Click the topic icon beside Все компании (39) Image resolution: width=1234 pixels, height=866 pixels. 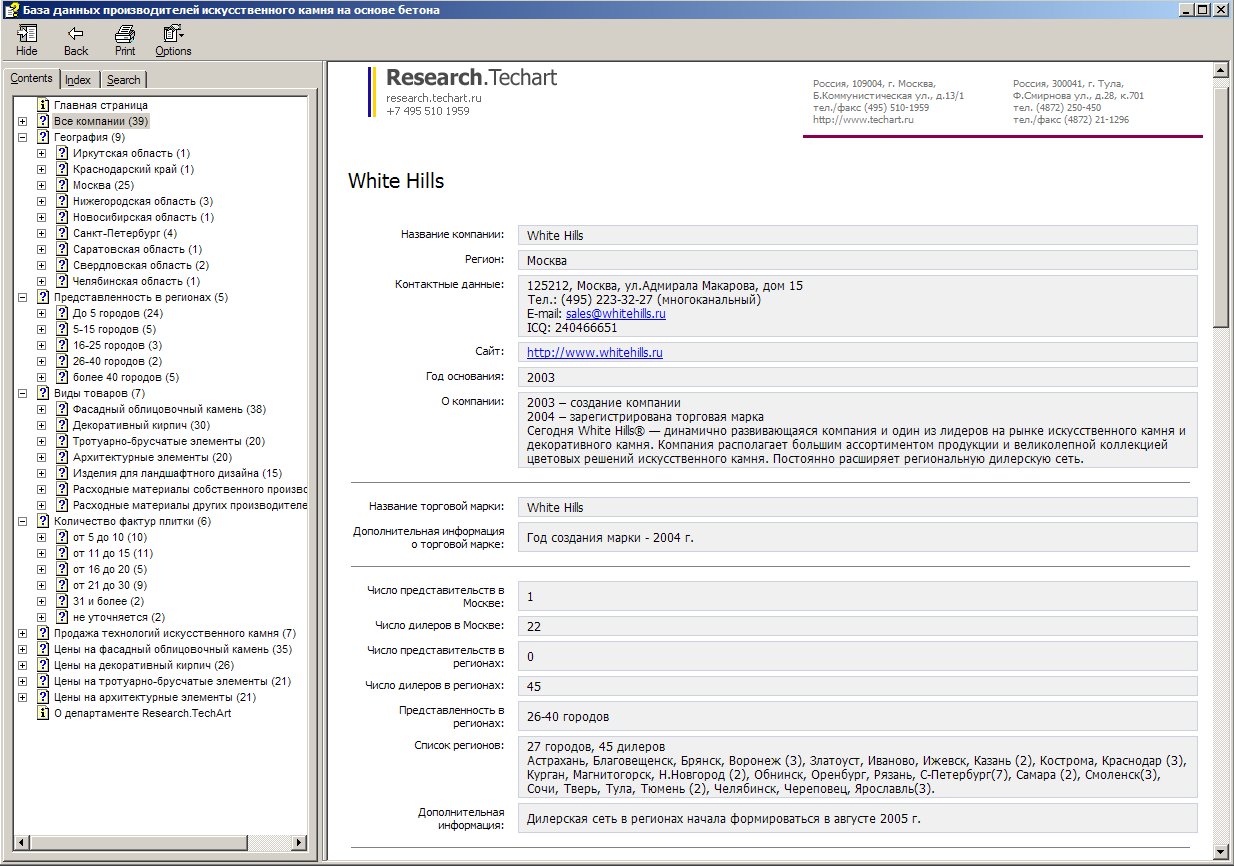click(43, 121)
